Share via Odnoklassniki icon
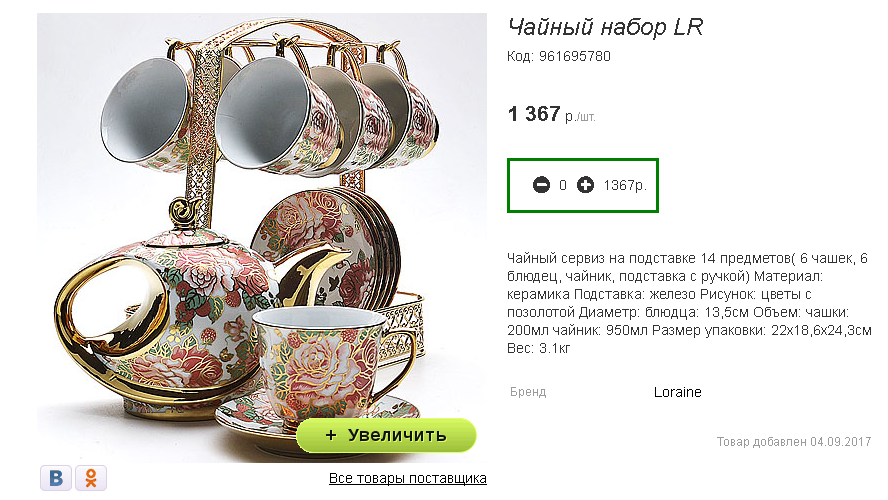The image size is (888, 500). click(91, 478)
